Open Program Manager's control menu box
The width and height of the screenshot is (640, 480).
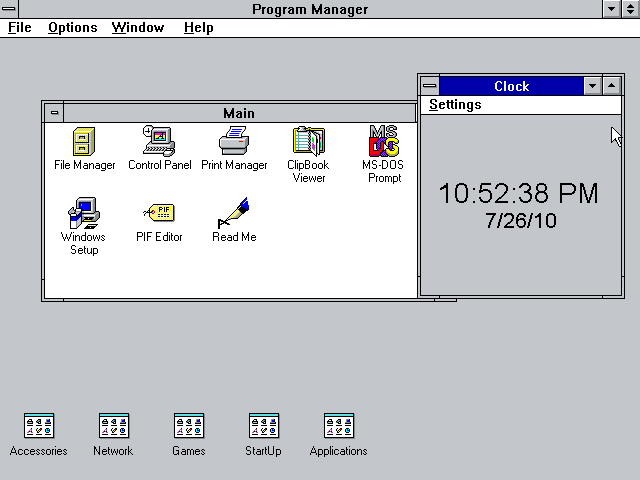[9, 9]
